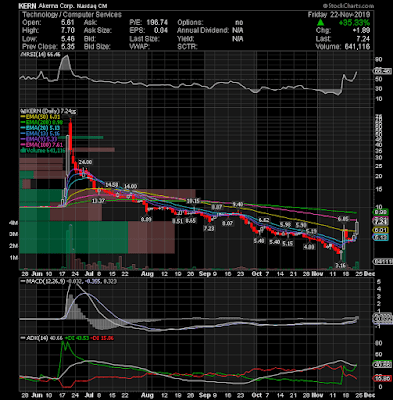
Task: Click the 6.62 price annotation
Action: point(264,220)
